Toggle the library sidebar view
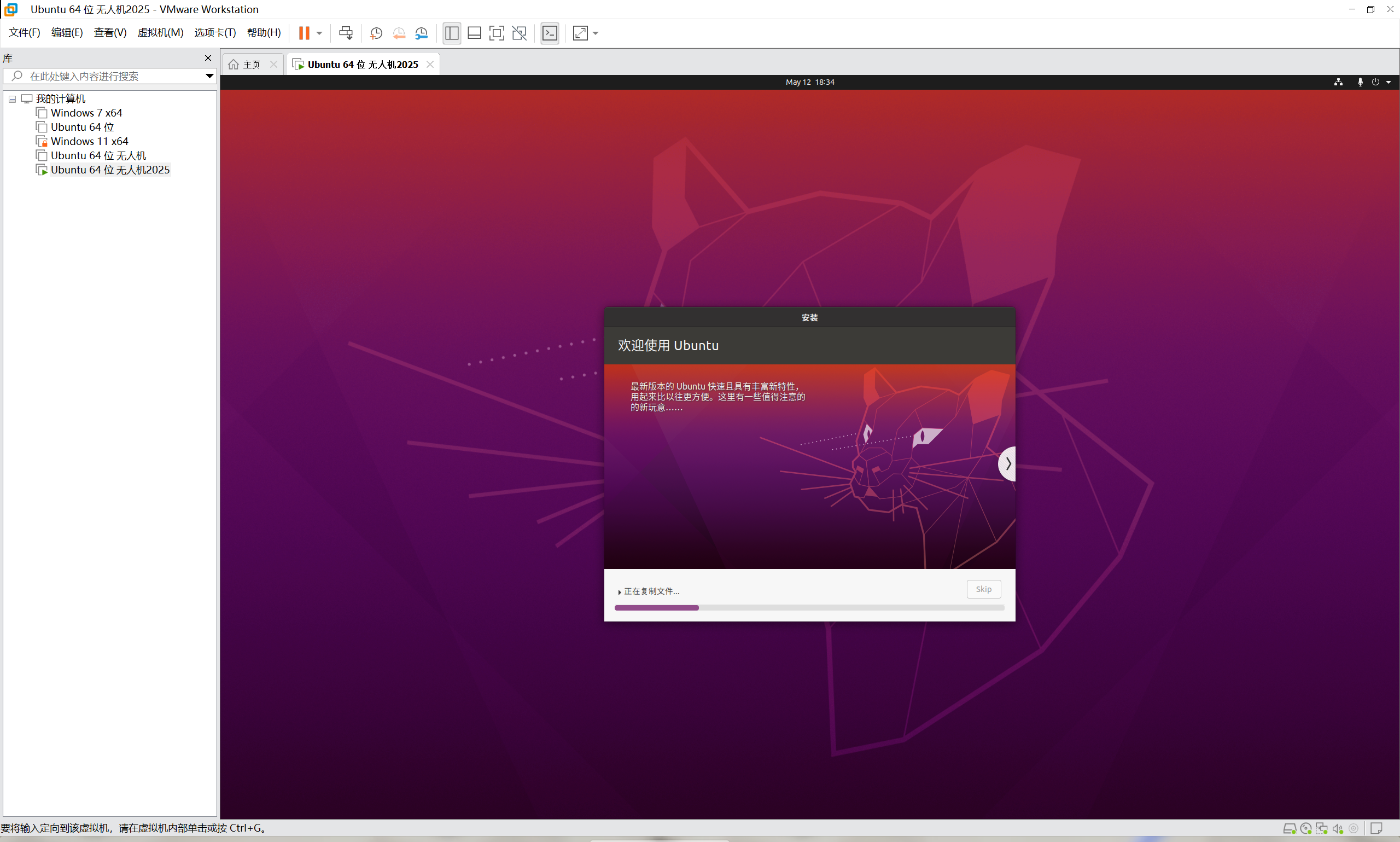This screenshot has height=842, width=1400. pyautogui.click(x=451, y=33)
